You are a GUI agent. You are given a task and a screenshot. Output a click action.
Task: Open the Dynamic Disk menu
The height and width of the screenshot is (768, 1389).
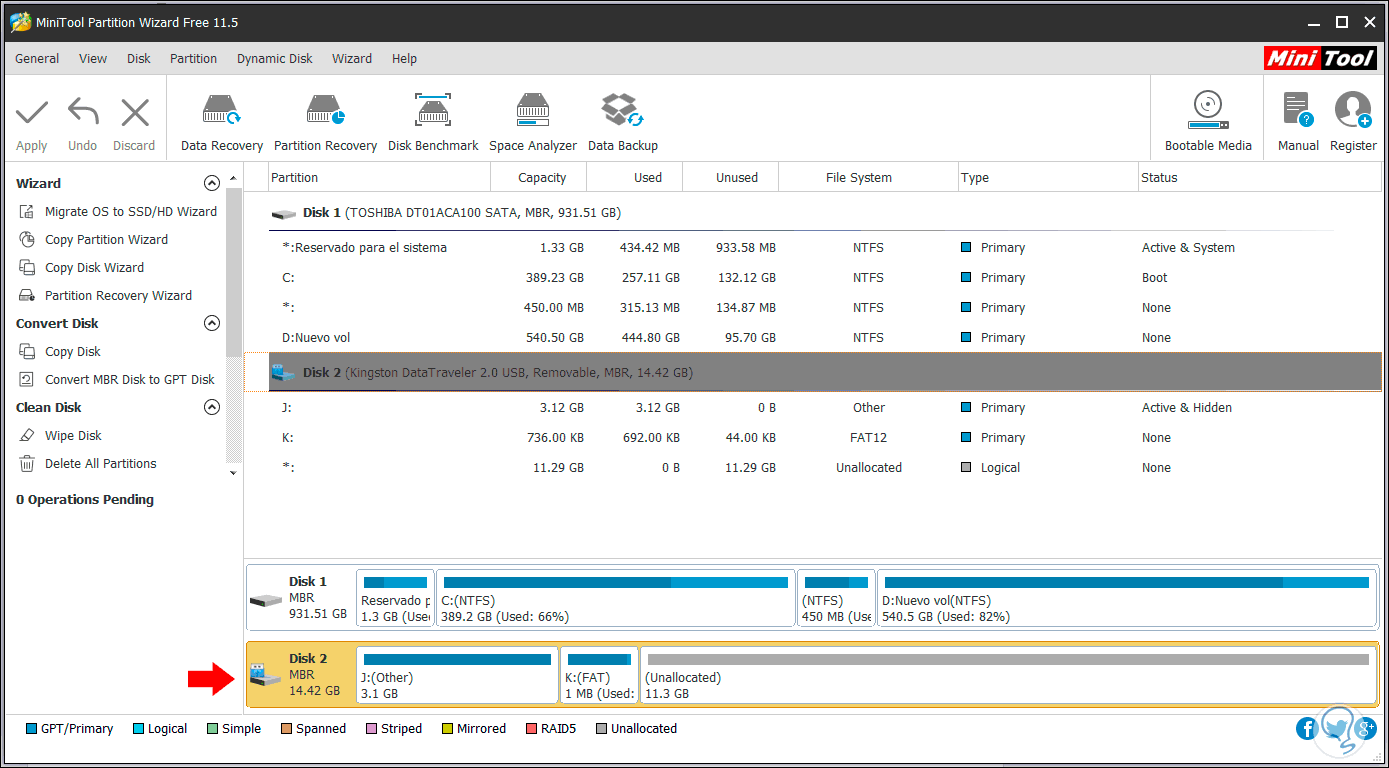pyautogui.click(x=274, y=59)
